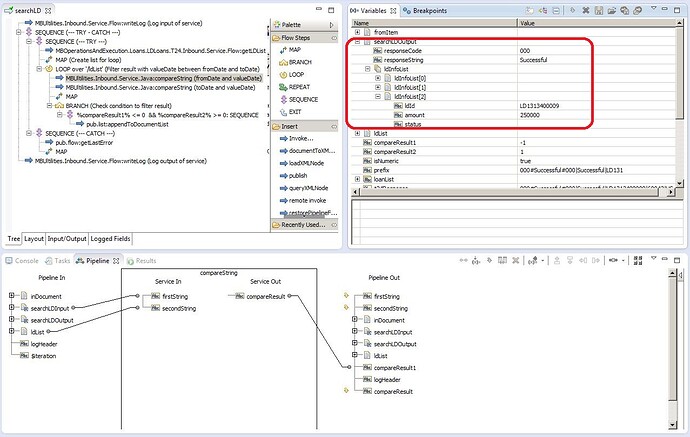This screenshot has height=437, width=690.
Task: Select the MAP flow step in the palette
Action: coord(290,50)
